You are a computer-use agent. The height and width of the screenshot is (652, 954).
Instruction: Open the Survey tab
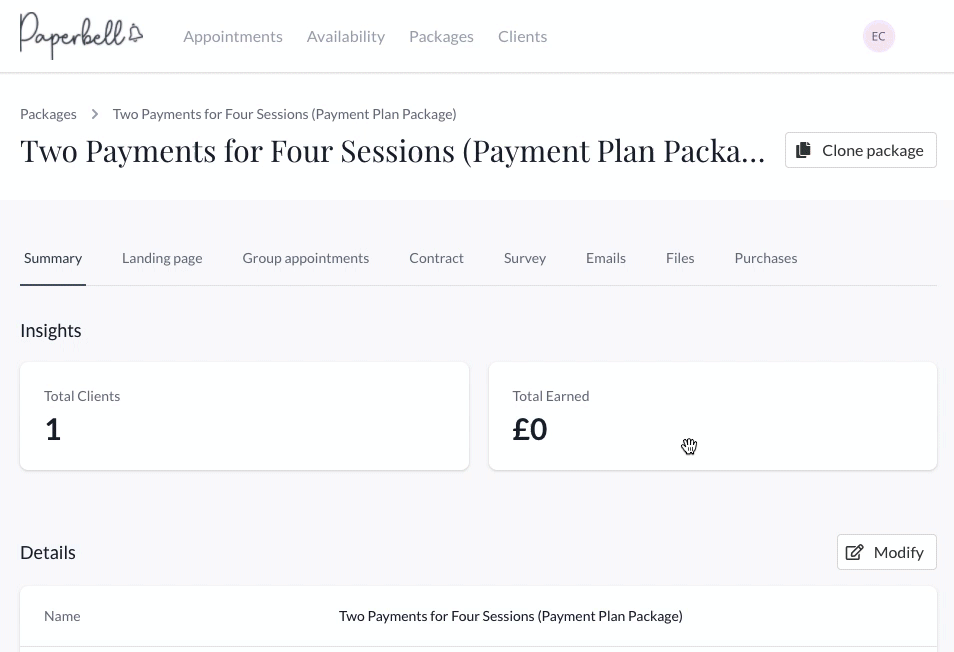click(x=524, y=258)
